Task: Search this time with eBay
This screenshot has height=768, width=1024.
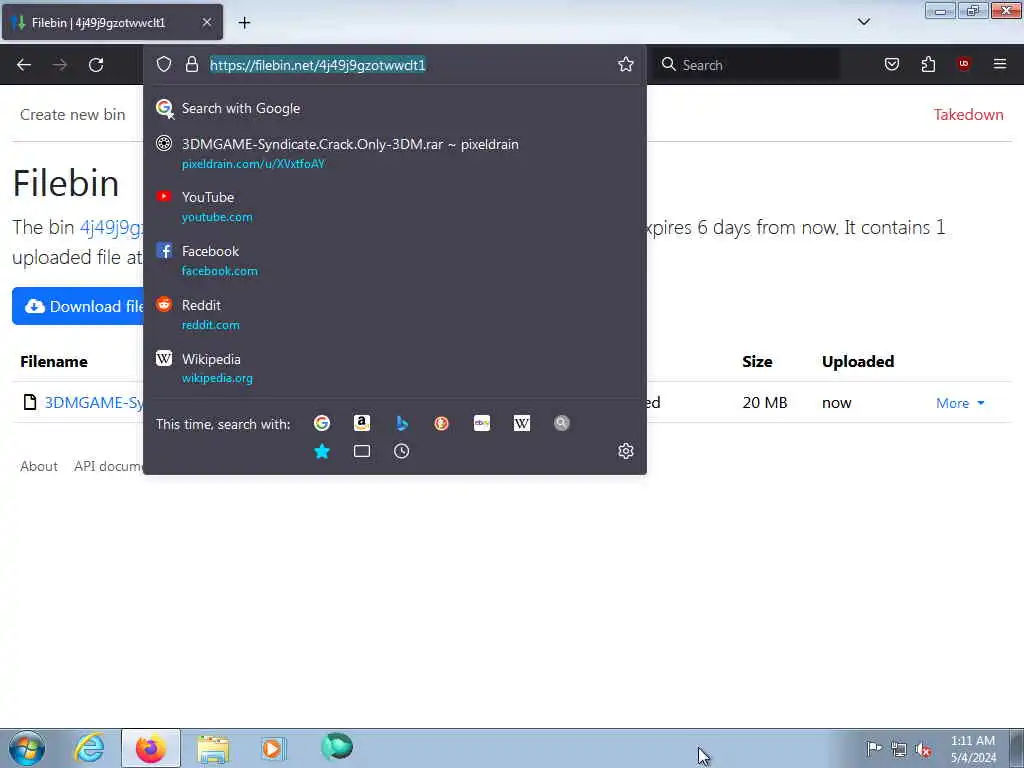Action: coord(482,423)
